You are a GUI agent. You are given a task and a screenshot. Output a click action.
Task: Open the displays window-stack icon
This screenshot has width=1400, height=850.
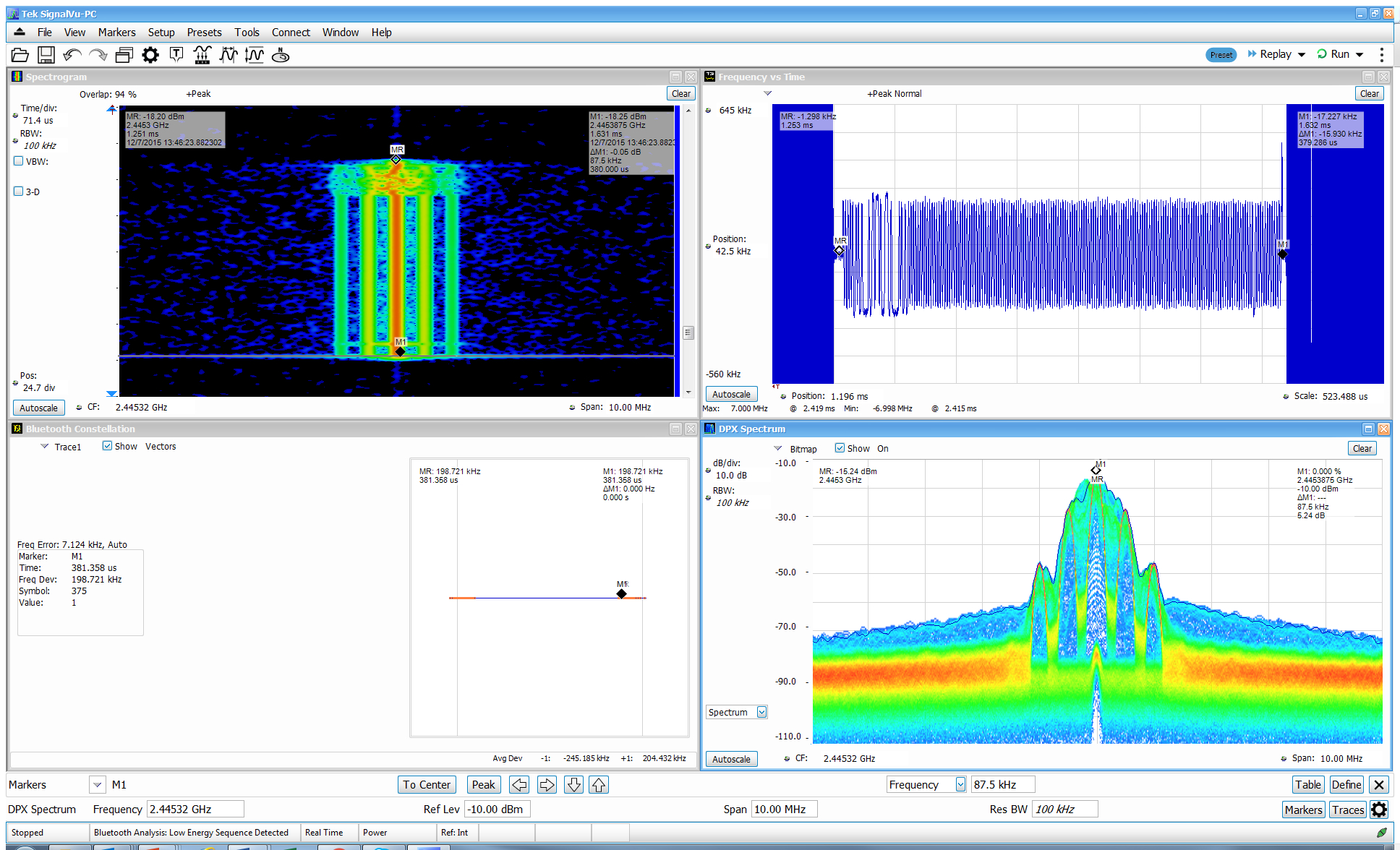(124, 55)
